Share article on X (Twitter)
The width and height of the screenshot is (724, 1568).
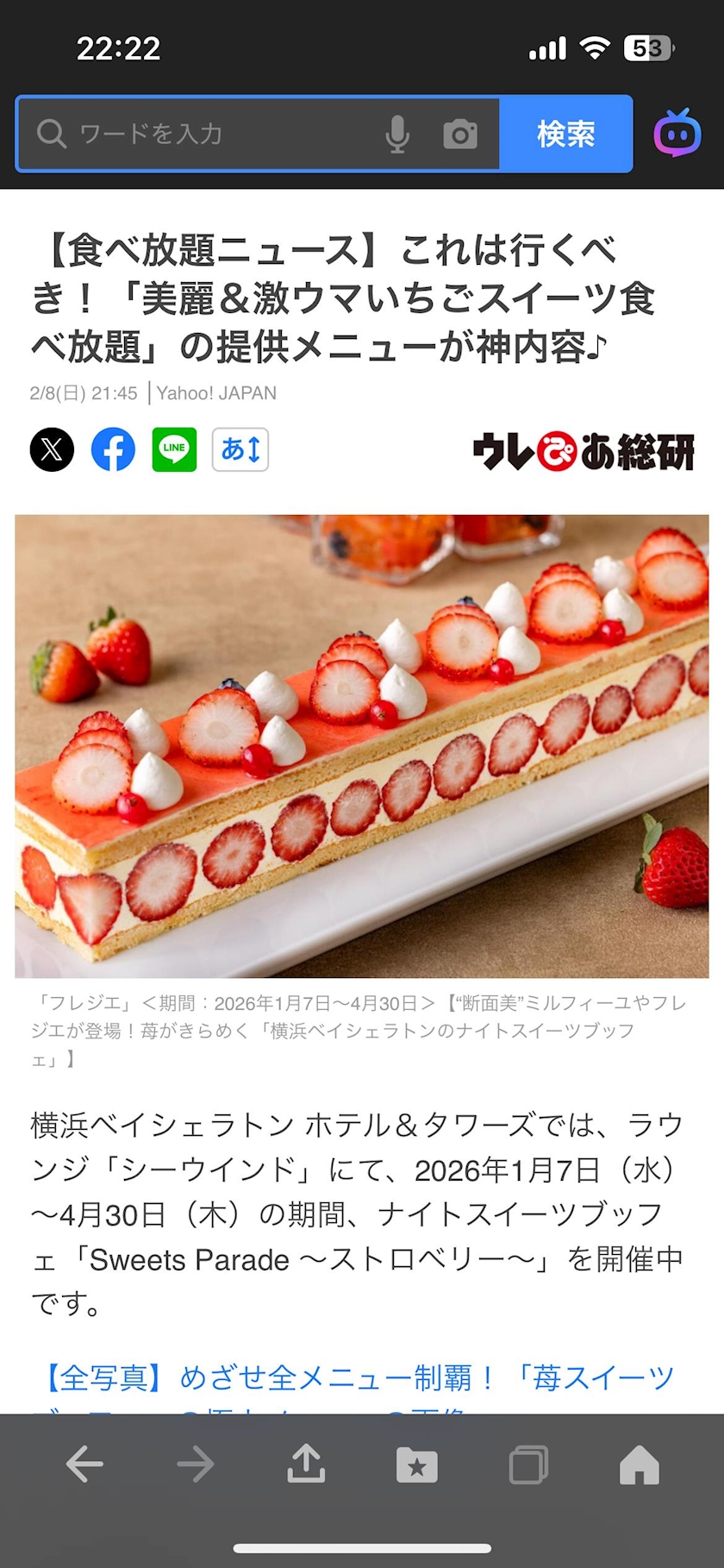pyautogui.click(x=52, y=449)
